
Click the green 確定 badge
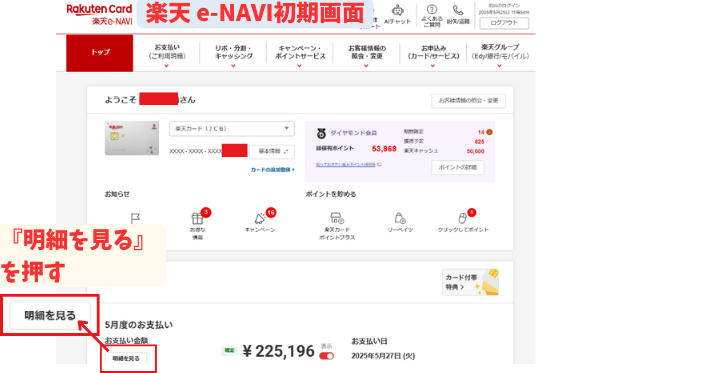[x=229, y=351]
